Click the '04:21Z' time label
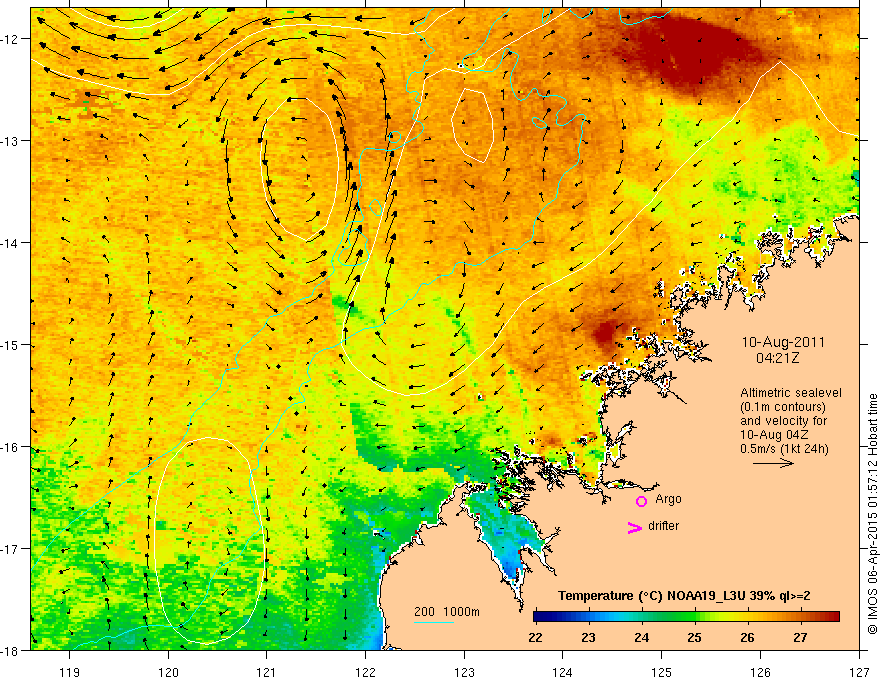880x680 pixels. (777, 358)
